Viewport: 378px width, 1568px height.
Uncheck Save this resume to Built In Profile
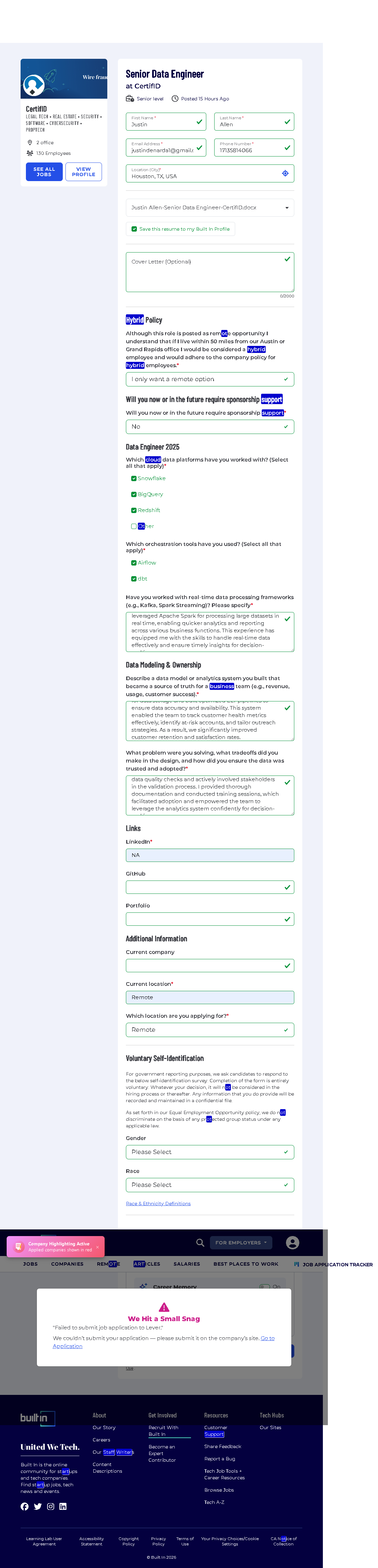(x=135, y=229)
